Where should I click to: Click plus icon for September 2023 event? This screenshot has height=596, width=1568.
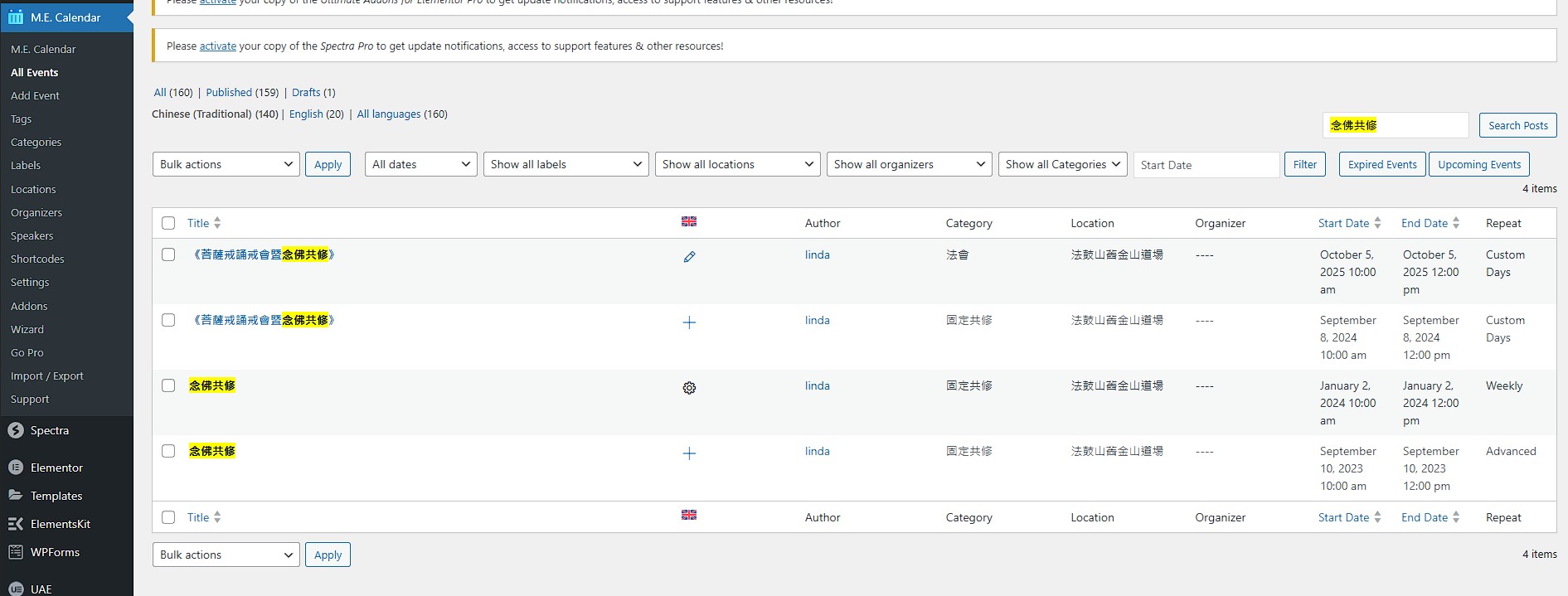pos(689,453)
